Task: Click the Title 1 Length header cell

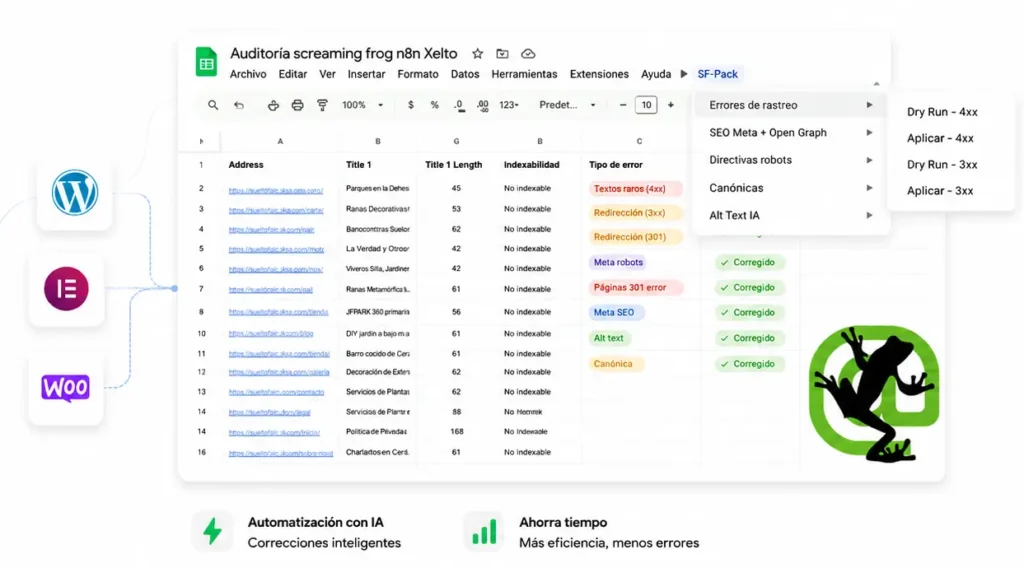Action: (x=454, y=165)
